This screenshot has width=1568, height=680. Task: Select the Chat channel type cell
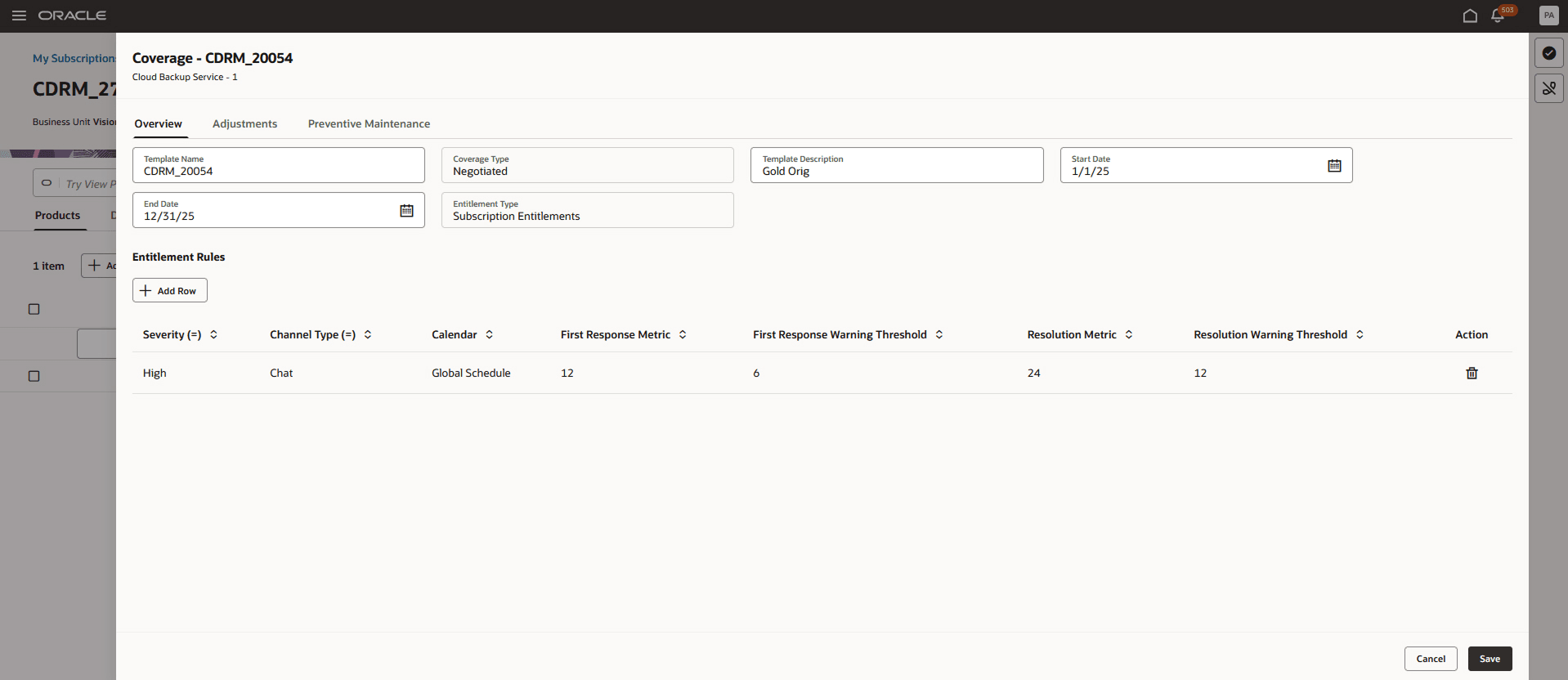coord(281,373)
